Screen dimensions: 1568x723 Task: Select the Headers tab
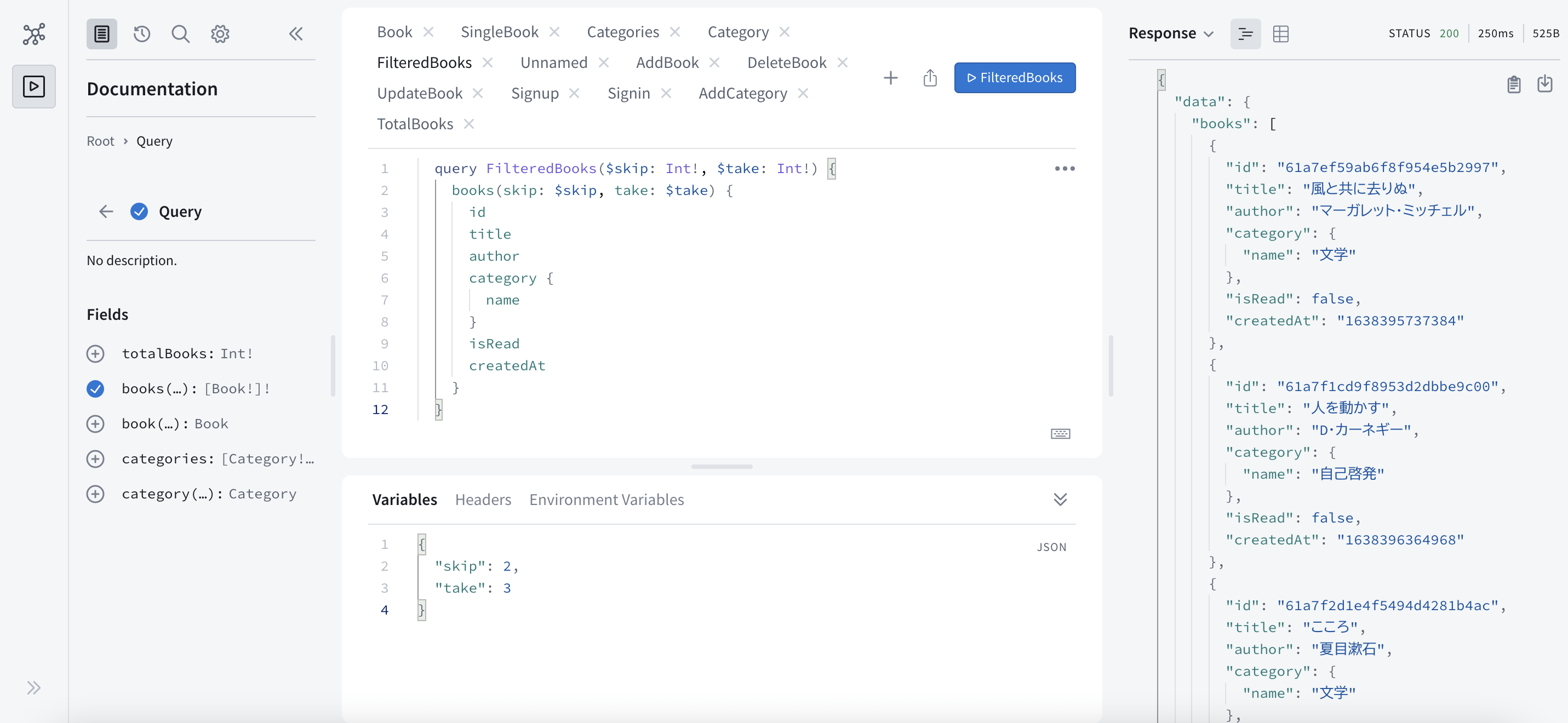click(483, 500)
